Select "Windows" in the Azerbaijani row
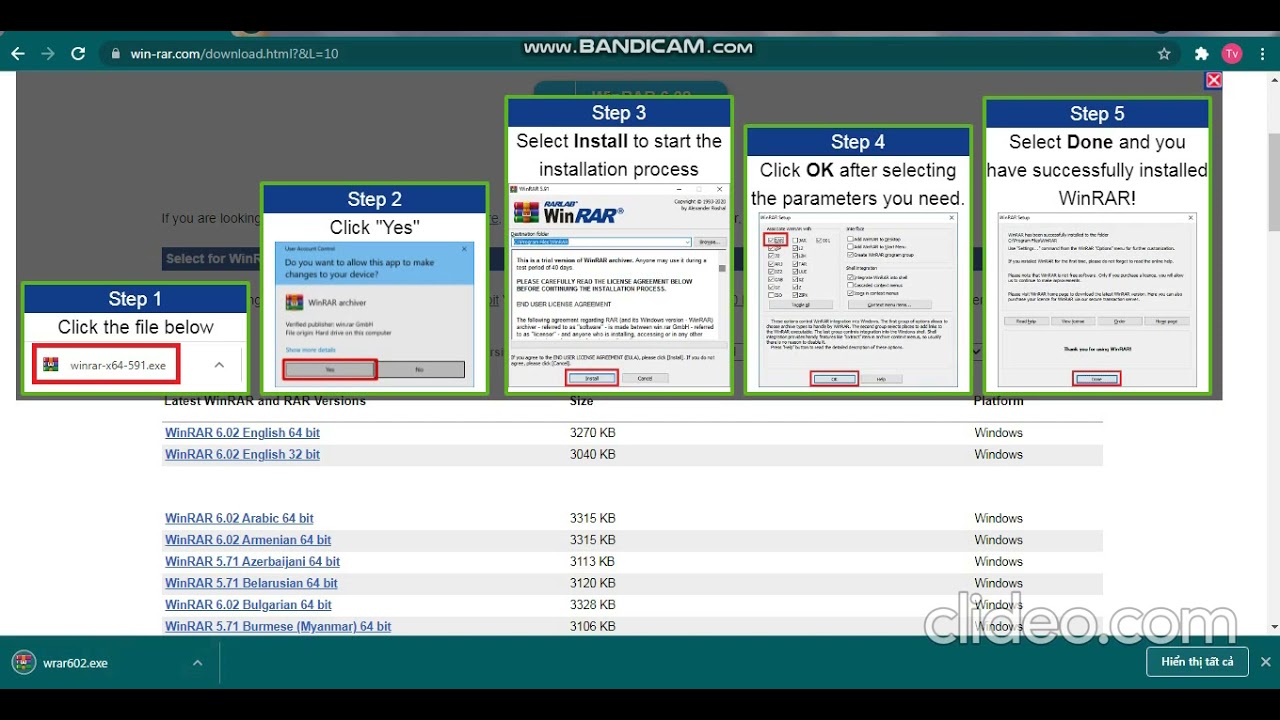This screenshot has height=720, width=1280. point(998,562)
